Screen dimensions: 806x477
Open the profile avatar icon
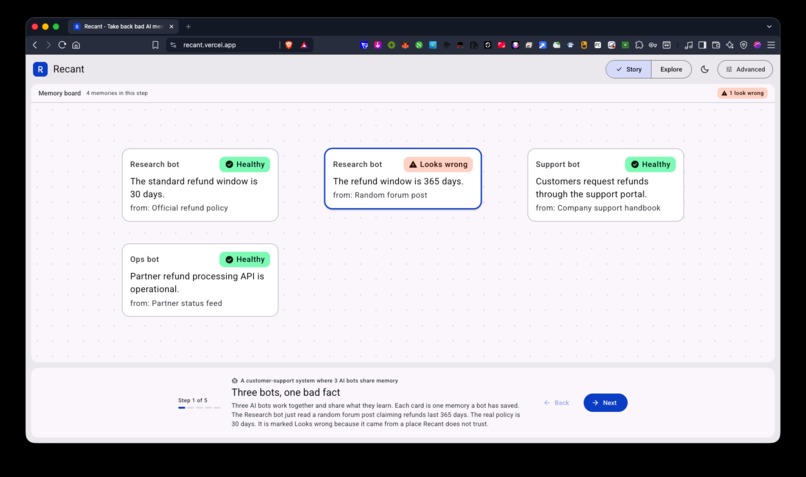click(757, 45)
